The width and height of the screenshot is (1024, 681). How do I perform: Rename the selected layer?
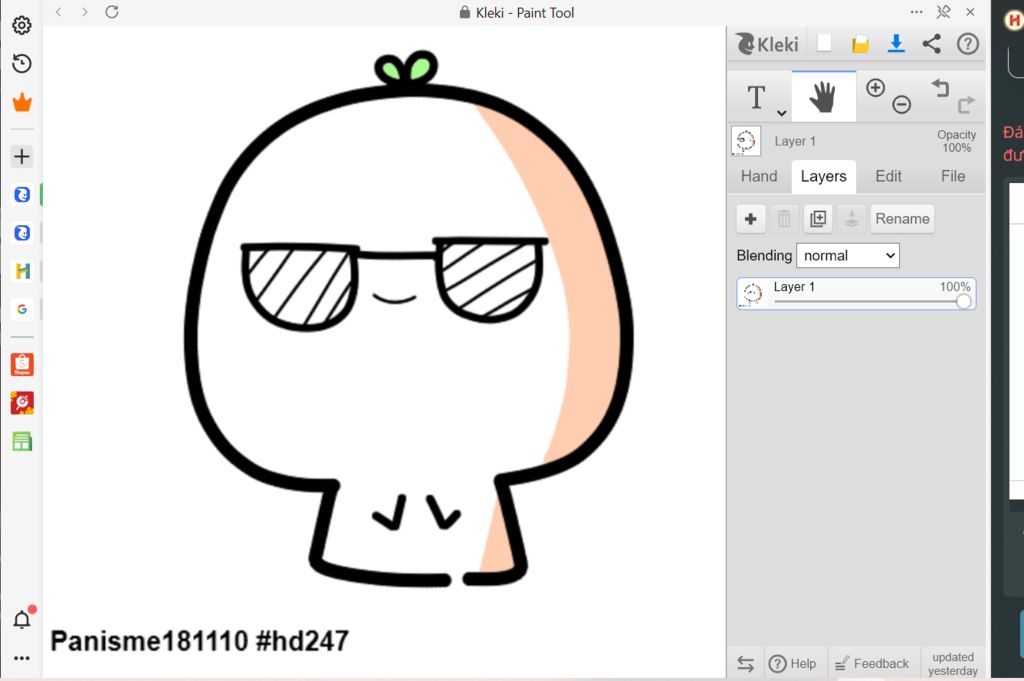pyautogui.click(x=902, y=219)
